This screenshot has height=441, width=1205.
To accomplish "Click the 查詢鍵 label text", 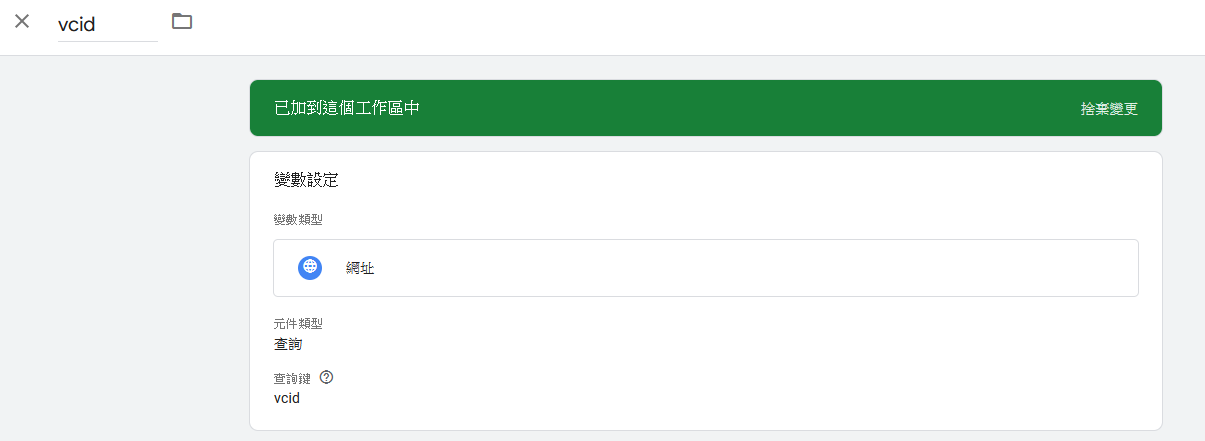I will (x=293, y=378).
